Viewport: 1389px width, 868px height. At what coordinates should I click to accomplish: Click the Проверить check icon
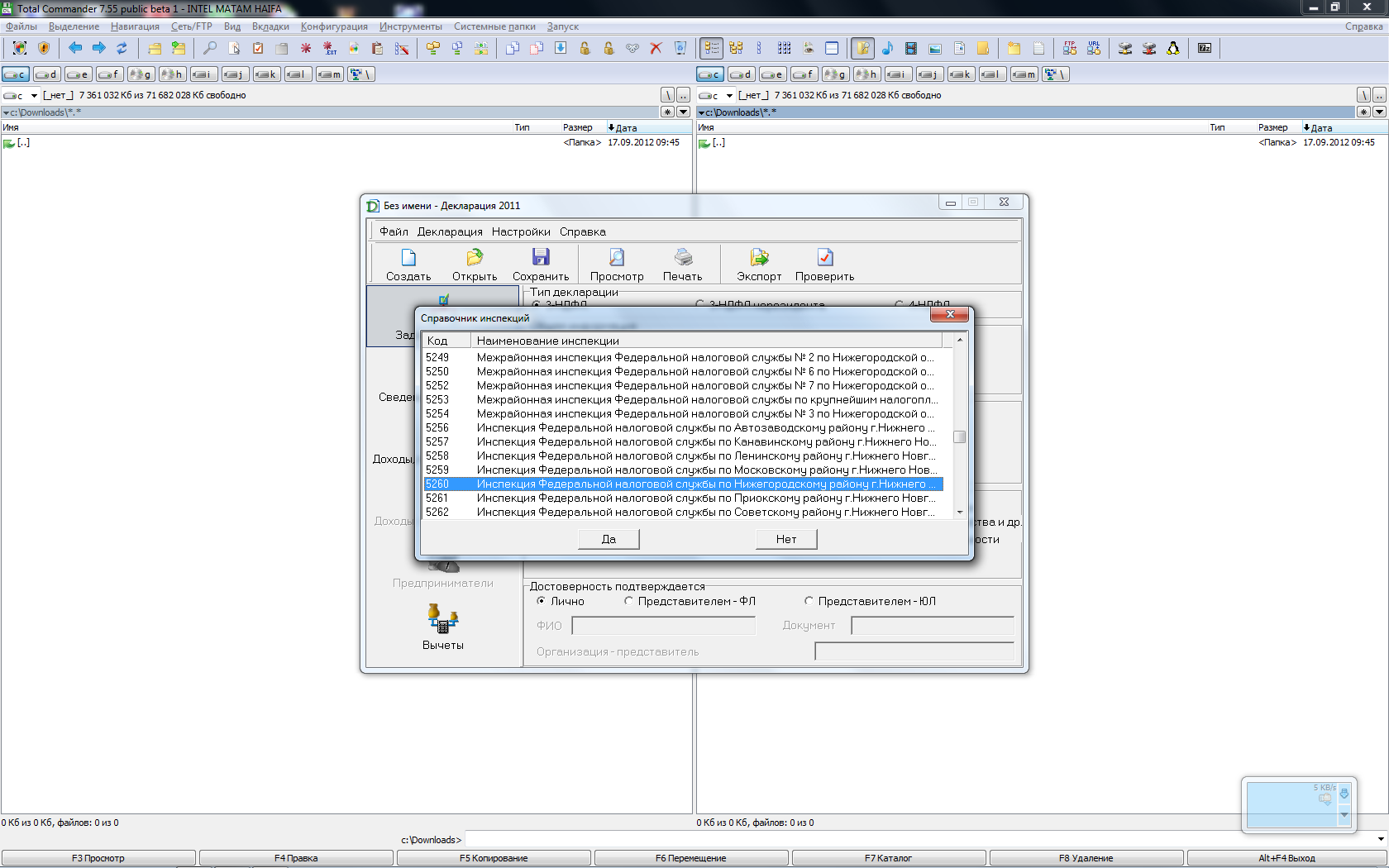pos(825,257)
